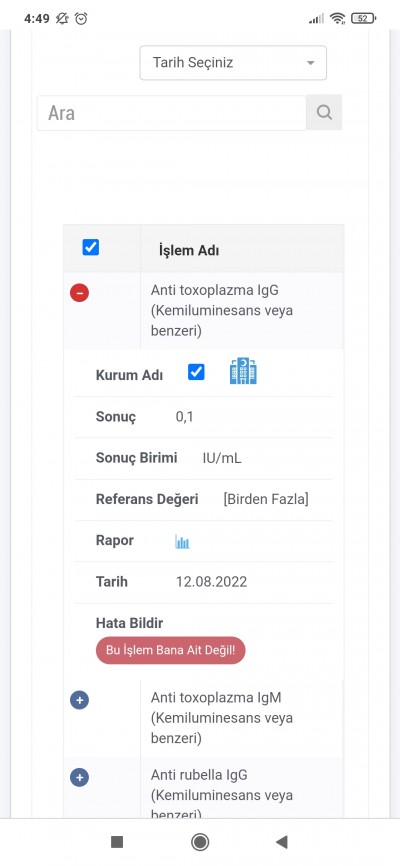Image resolution: width=400 pixels, height=866 pixels.
Task: Click the İşlem Adı column header
Action: coord(189,250)
